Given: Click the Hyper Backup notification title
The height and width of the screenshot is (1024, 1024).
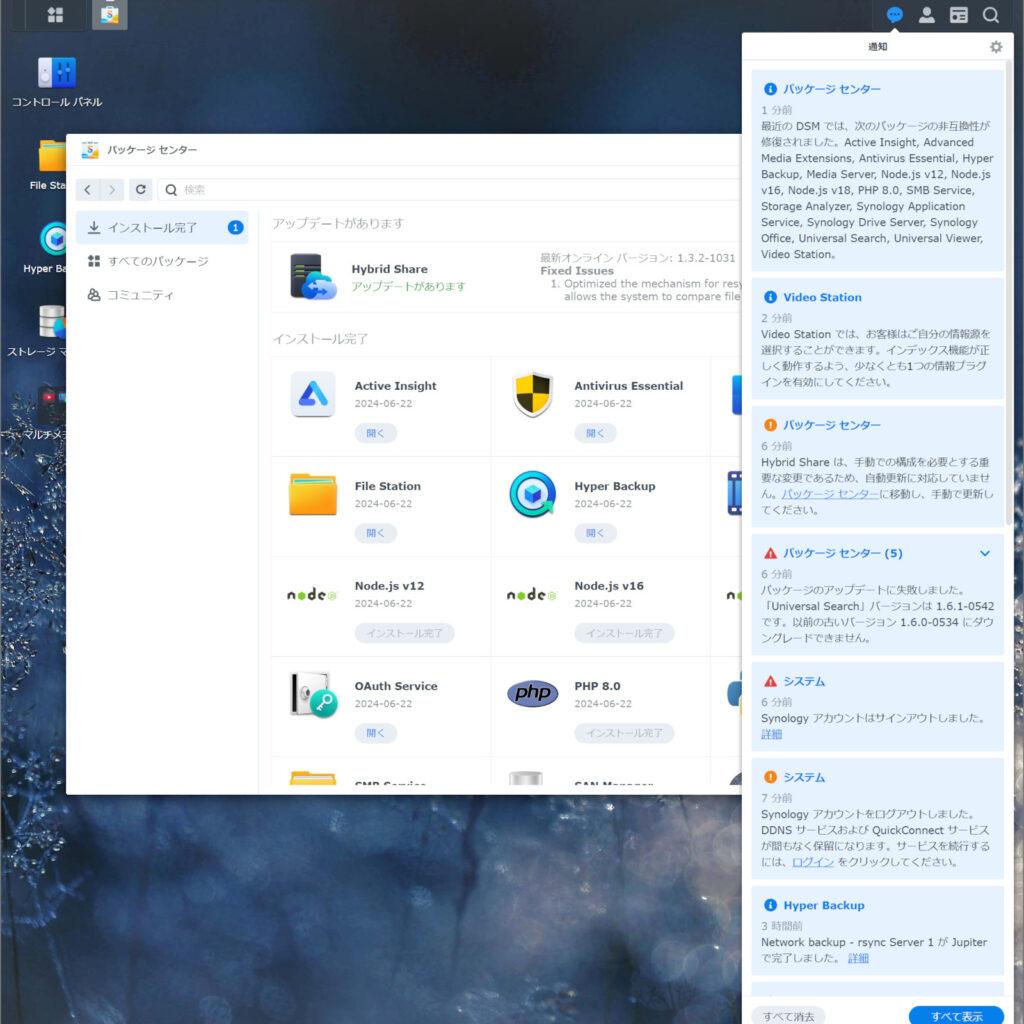Looking at the screenshot, I should pyautogui.click(x=824, y=906).
